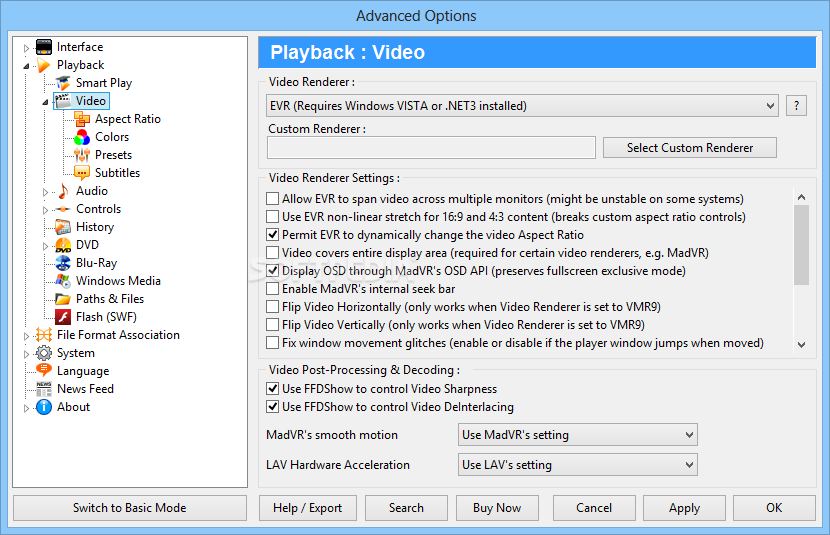Click the DVD disc icon
Screen dimensions: 830x535
coord(63,245)
